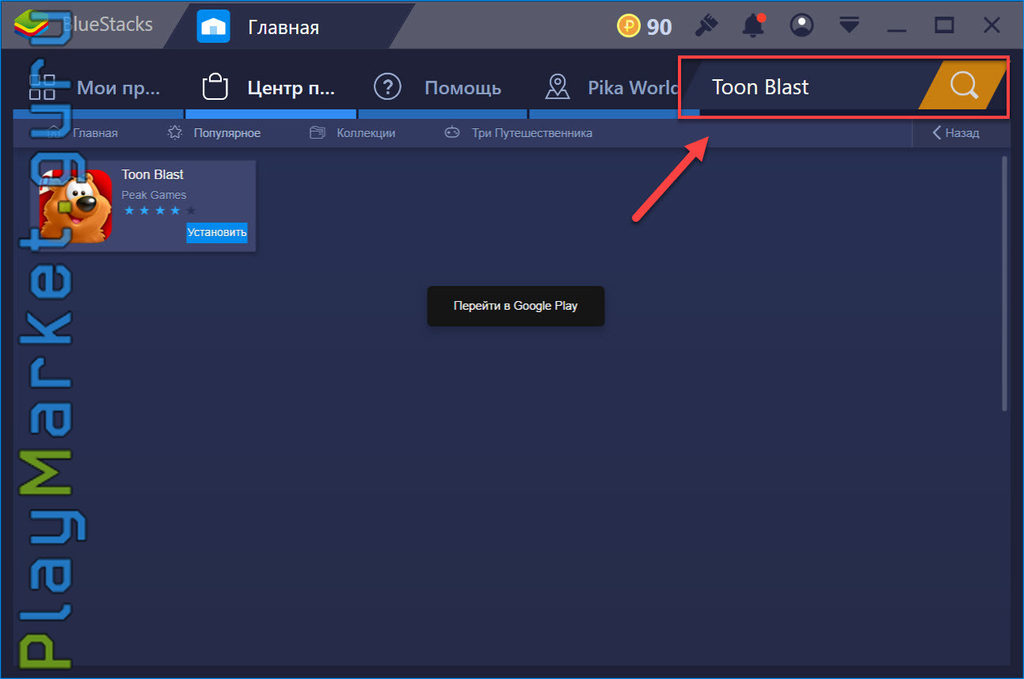
Task: Maximize the BlueStacks window
Action: 944,25
